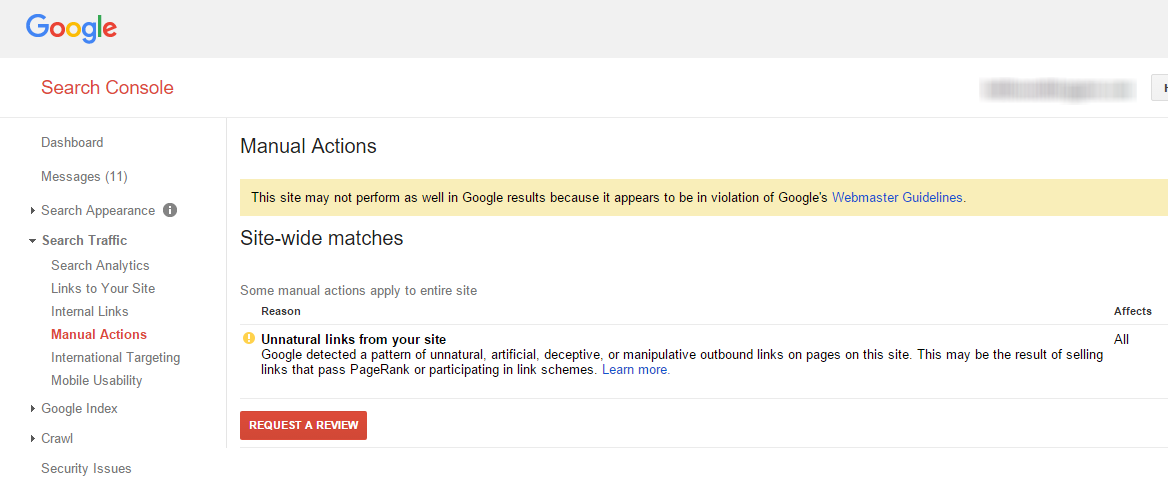Viewport: 1168px width, 491px height.
Task: Open International Targeting
Action: (115, 358)
